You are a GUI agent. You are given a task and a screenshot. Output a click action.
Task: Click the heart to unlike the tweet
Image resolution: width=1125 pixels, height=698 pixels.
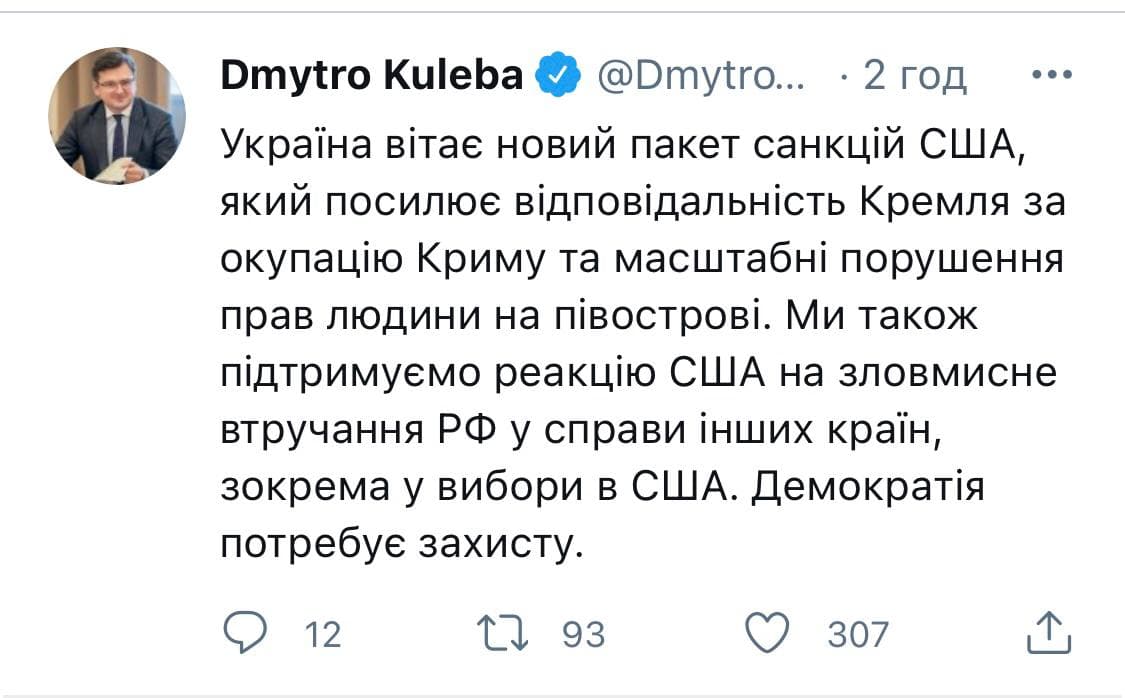(769, 632)
